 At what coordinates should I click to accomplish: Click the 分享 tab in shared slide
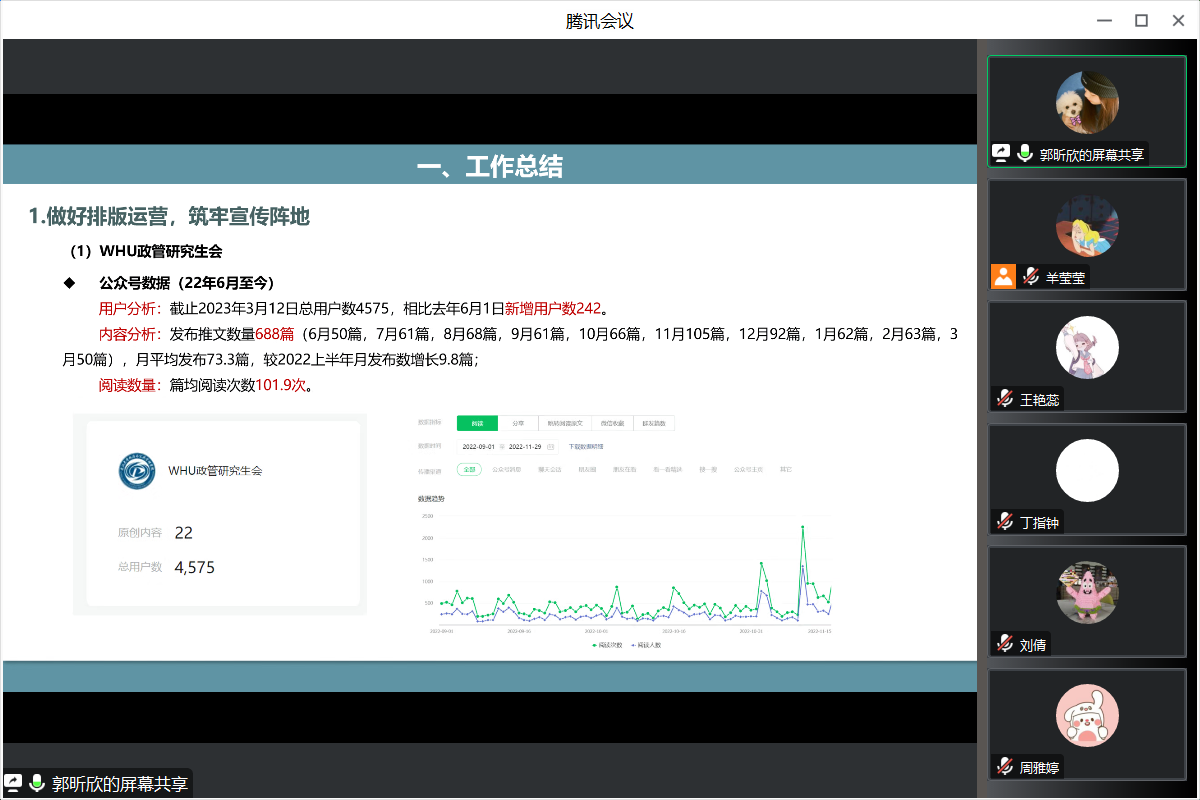pyautogui.click(x=518, y=423)
